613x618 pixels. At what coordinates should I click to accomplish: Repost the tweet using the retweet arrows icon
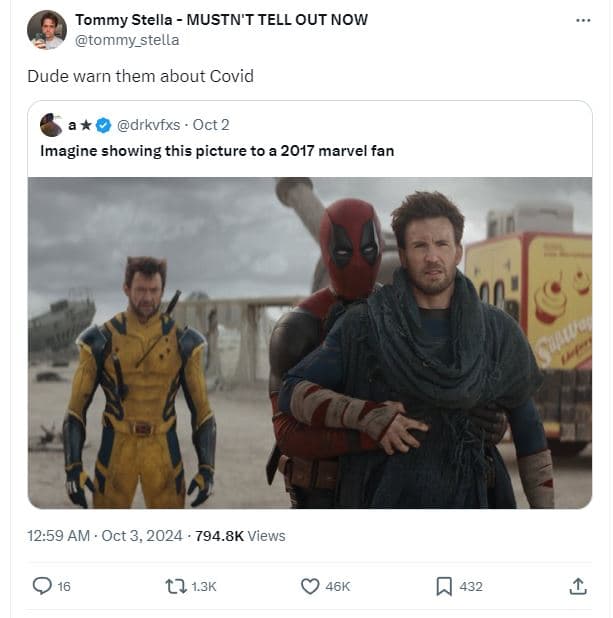coord(177,586)
